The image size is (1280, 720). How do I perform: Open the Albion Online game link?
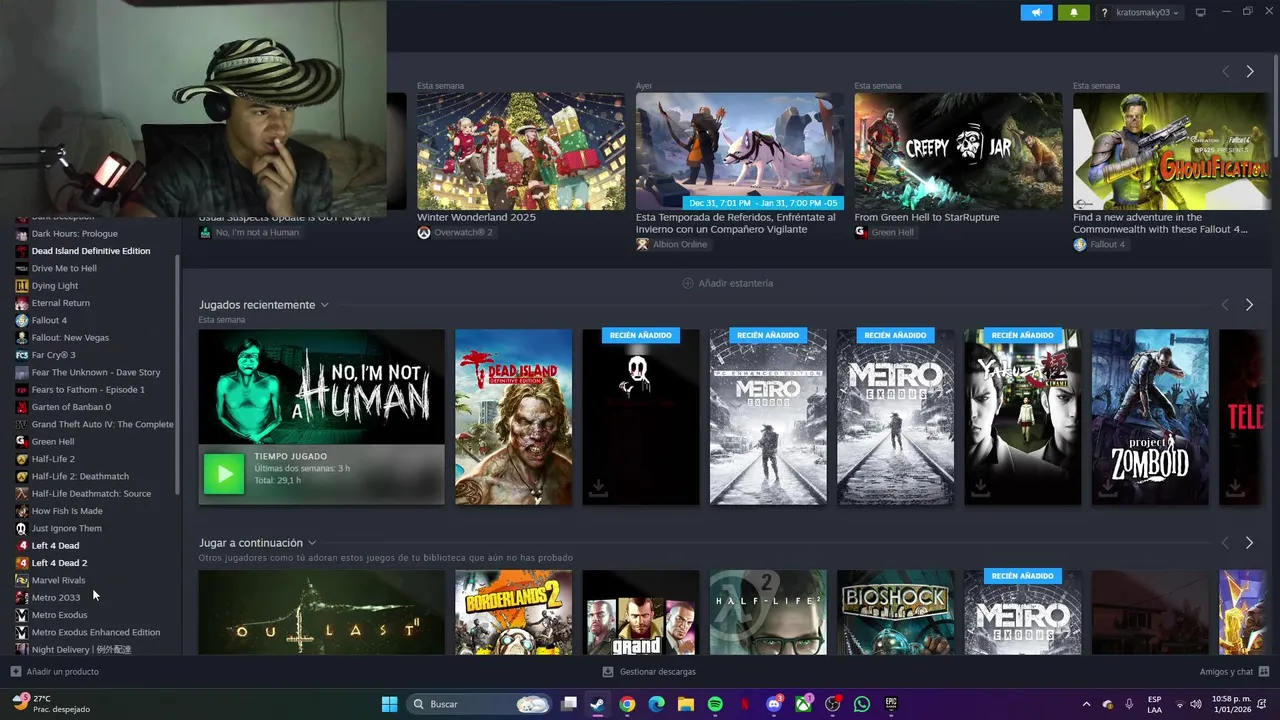pyautogui.click(x=671, y=244)
